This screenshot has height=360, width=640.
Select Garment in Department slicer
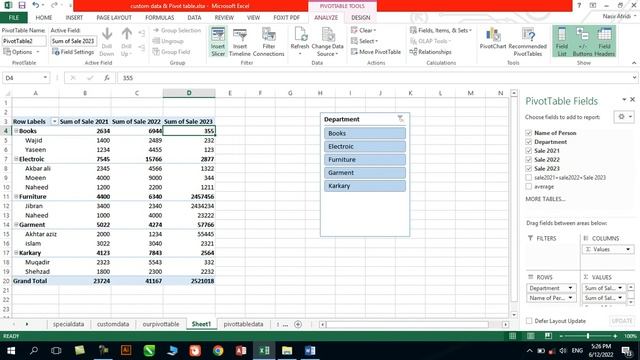[365, 173]
